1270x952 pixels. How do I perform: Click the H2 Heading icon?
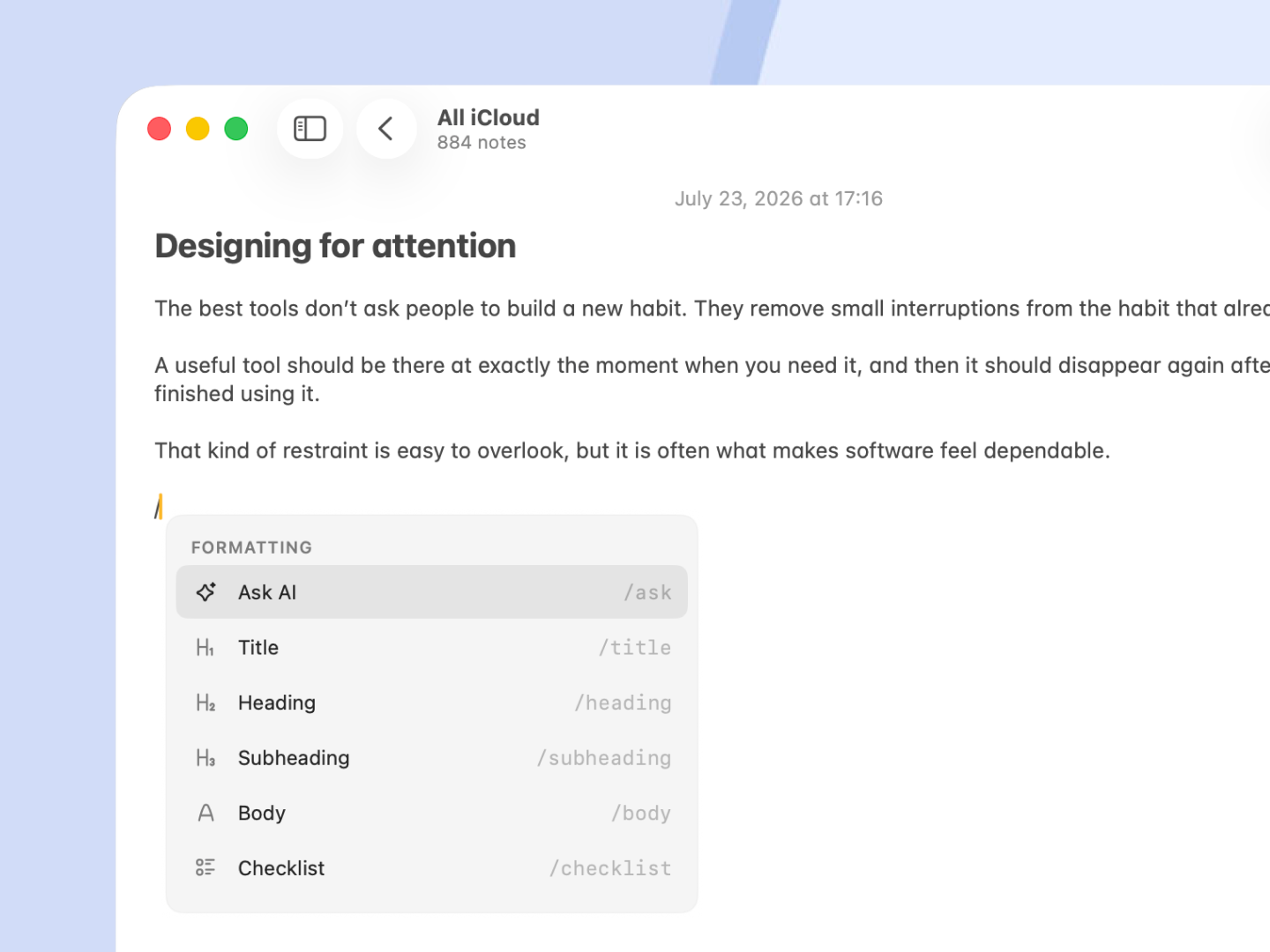click(x=205, y=703)
